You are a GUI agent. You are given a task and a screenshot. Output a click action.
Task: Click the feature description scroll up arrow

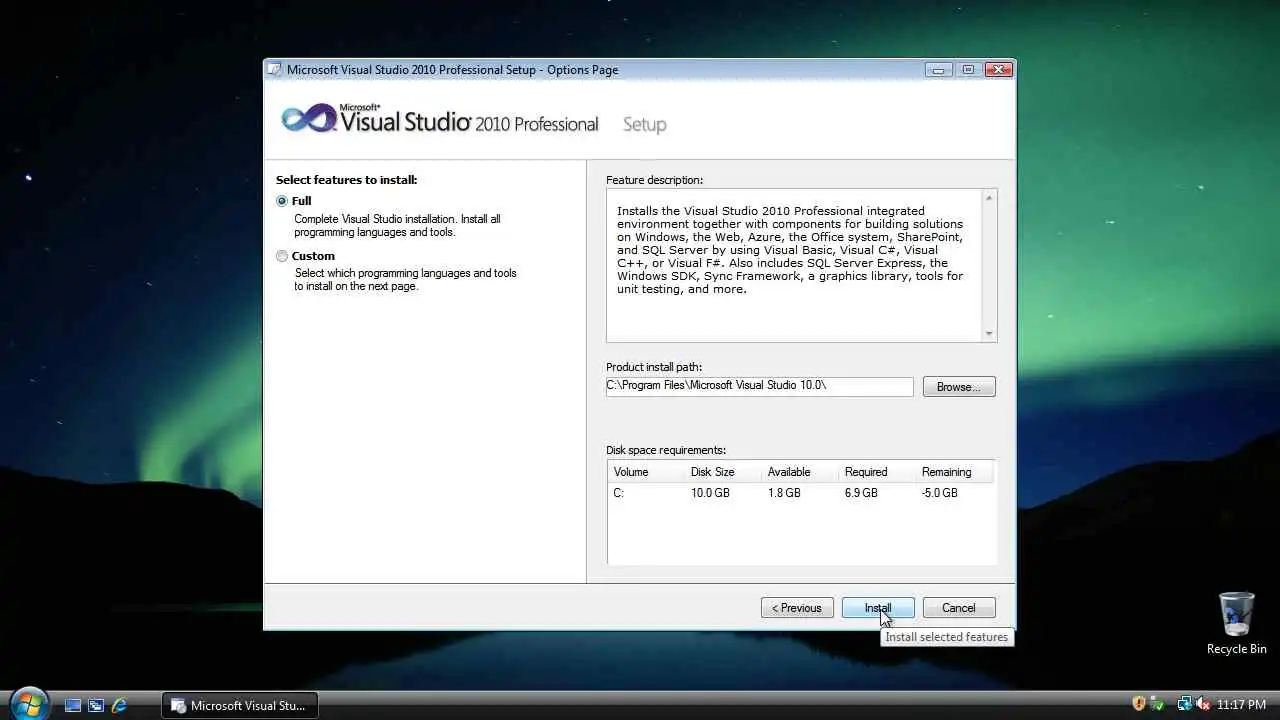coord(989,197)
